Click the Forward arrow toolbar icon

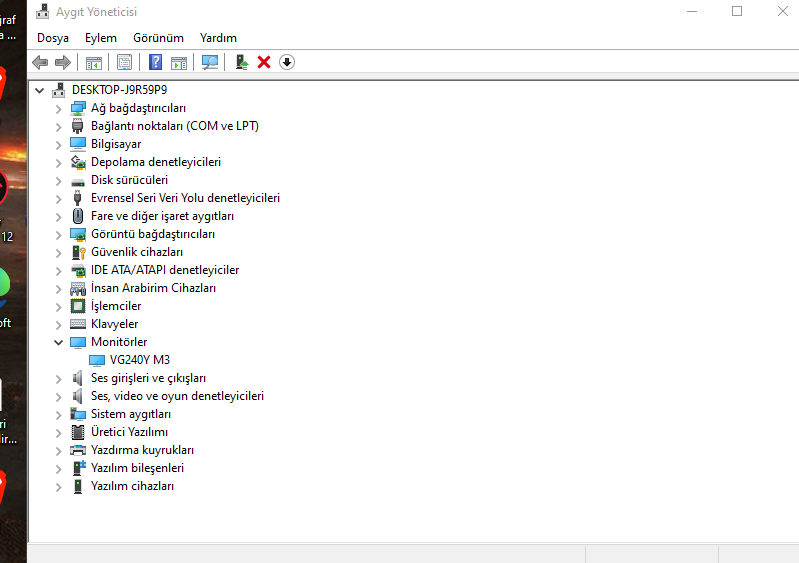tap(63, 62)
